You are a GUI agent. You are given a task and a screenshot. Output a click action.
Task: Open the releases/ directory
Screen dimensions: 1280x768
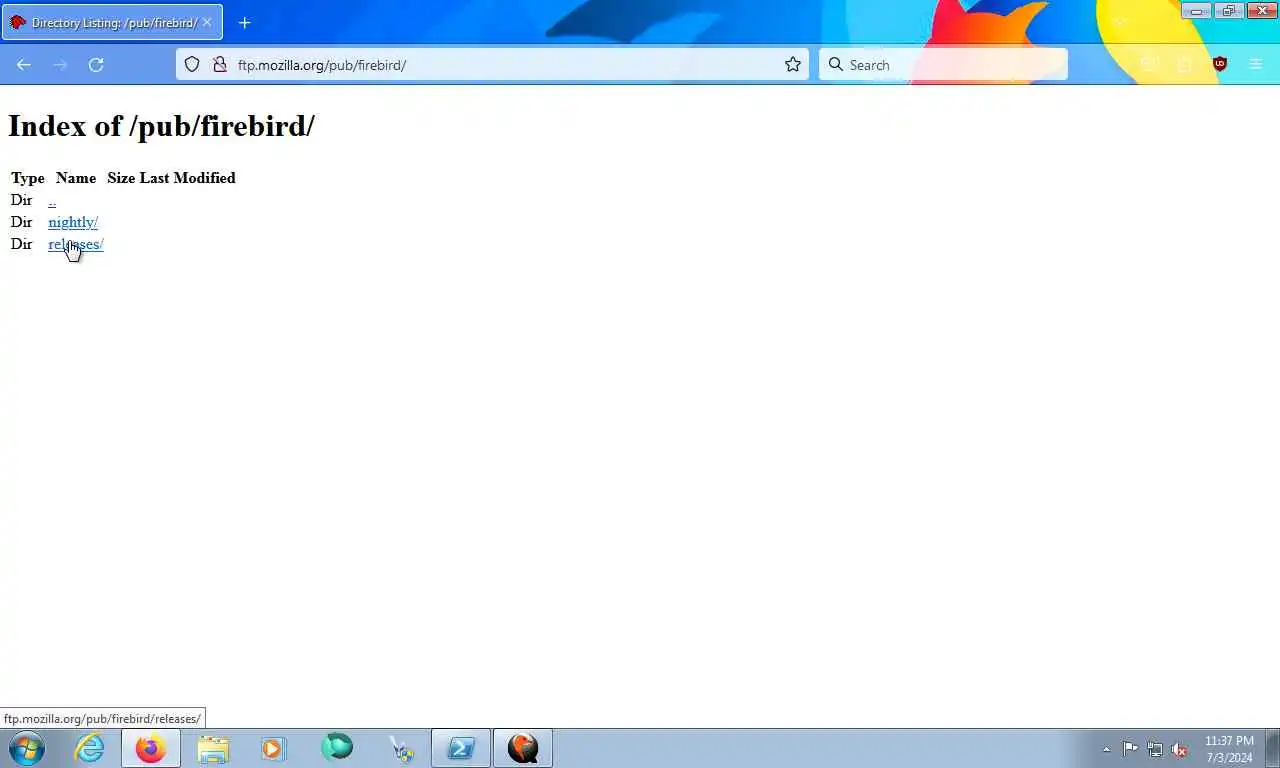[76, 244]
